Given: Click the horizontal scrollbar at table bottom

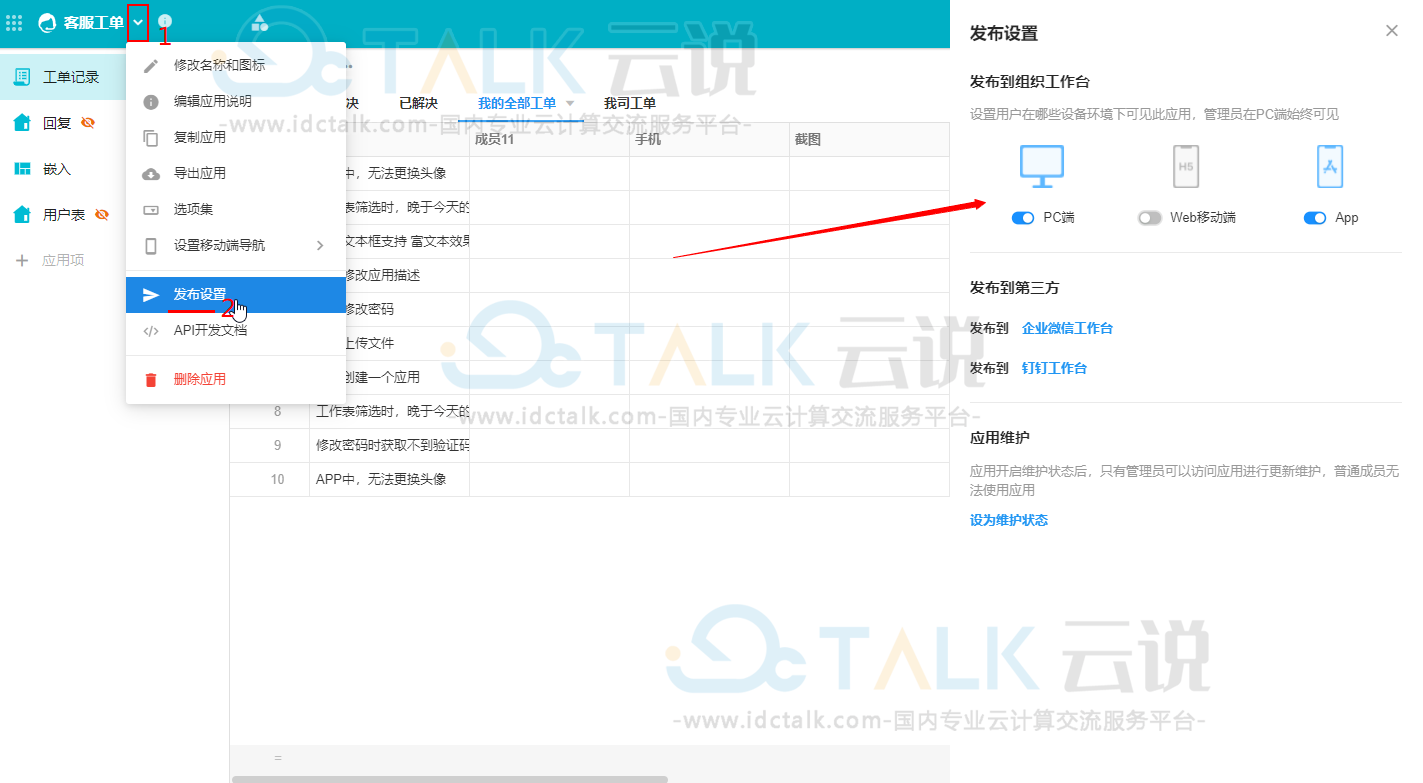Looking at the screenshot, I should click(450, 779).
